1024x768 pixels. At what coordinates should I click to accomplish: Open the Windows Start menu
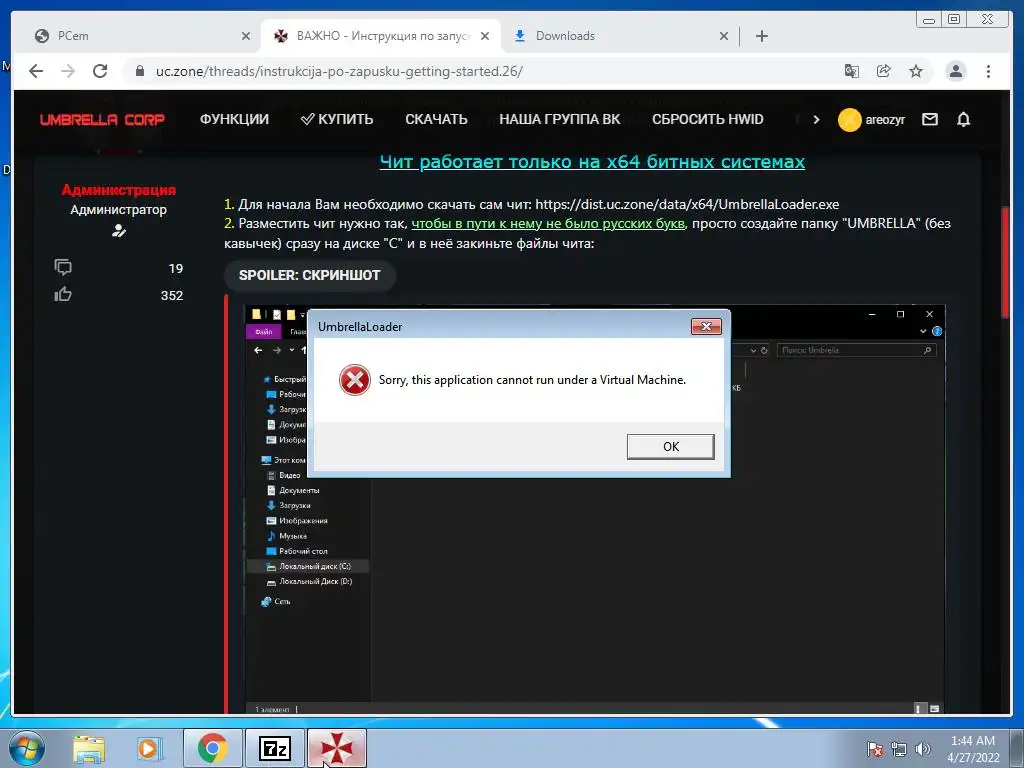point(26,748)
